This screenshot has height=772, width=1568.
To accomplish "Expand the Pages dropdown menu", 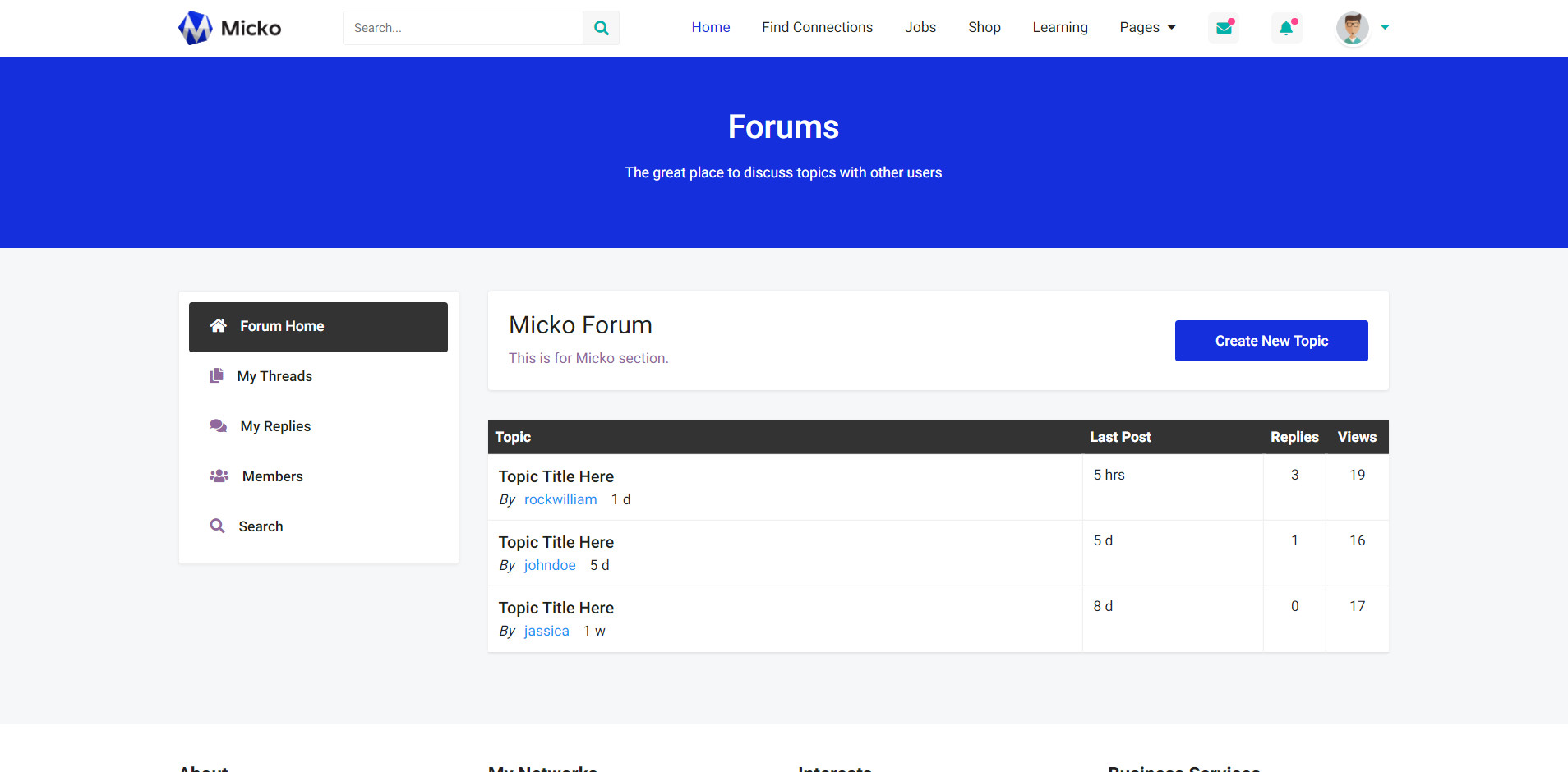I will tap(1147, 28).
